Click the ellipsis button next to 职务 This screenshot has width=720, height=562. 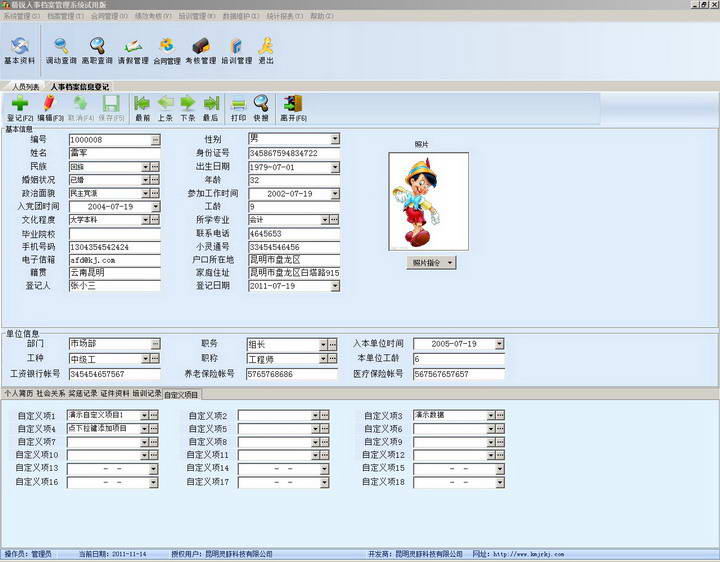tap(333, 344)
